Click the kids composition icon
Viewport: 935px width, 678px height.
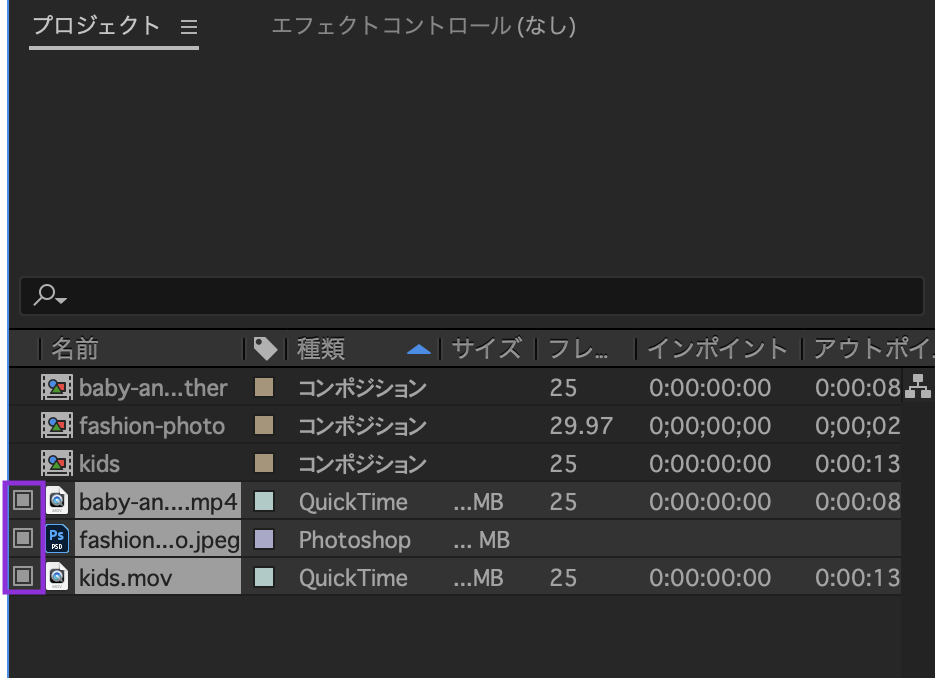point(57,464)
